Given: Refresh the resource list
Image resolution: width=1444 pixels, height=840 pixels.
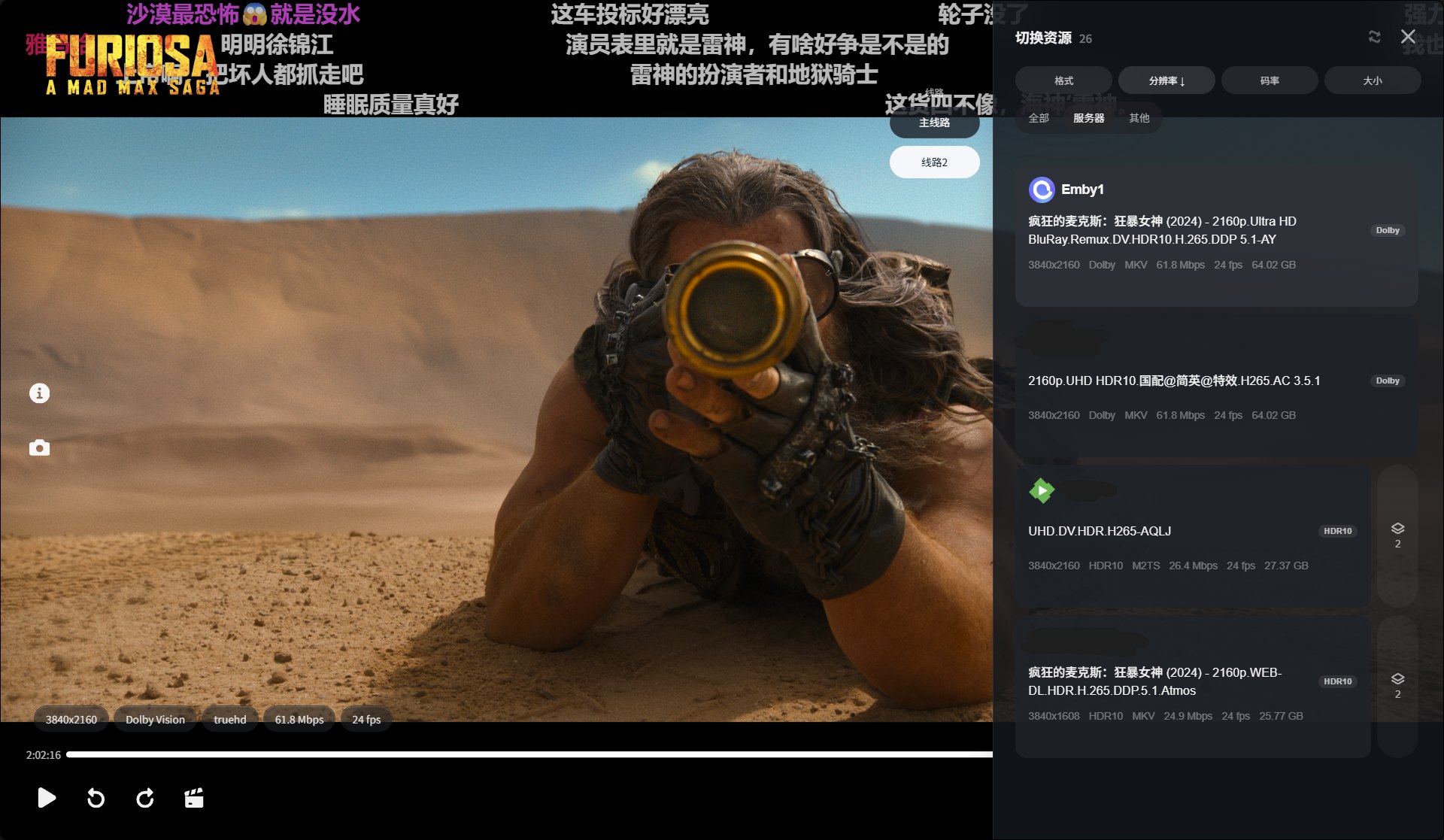Looking at the screenshot, I should [1374, 37].
